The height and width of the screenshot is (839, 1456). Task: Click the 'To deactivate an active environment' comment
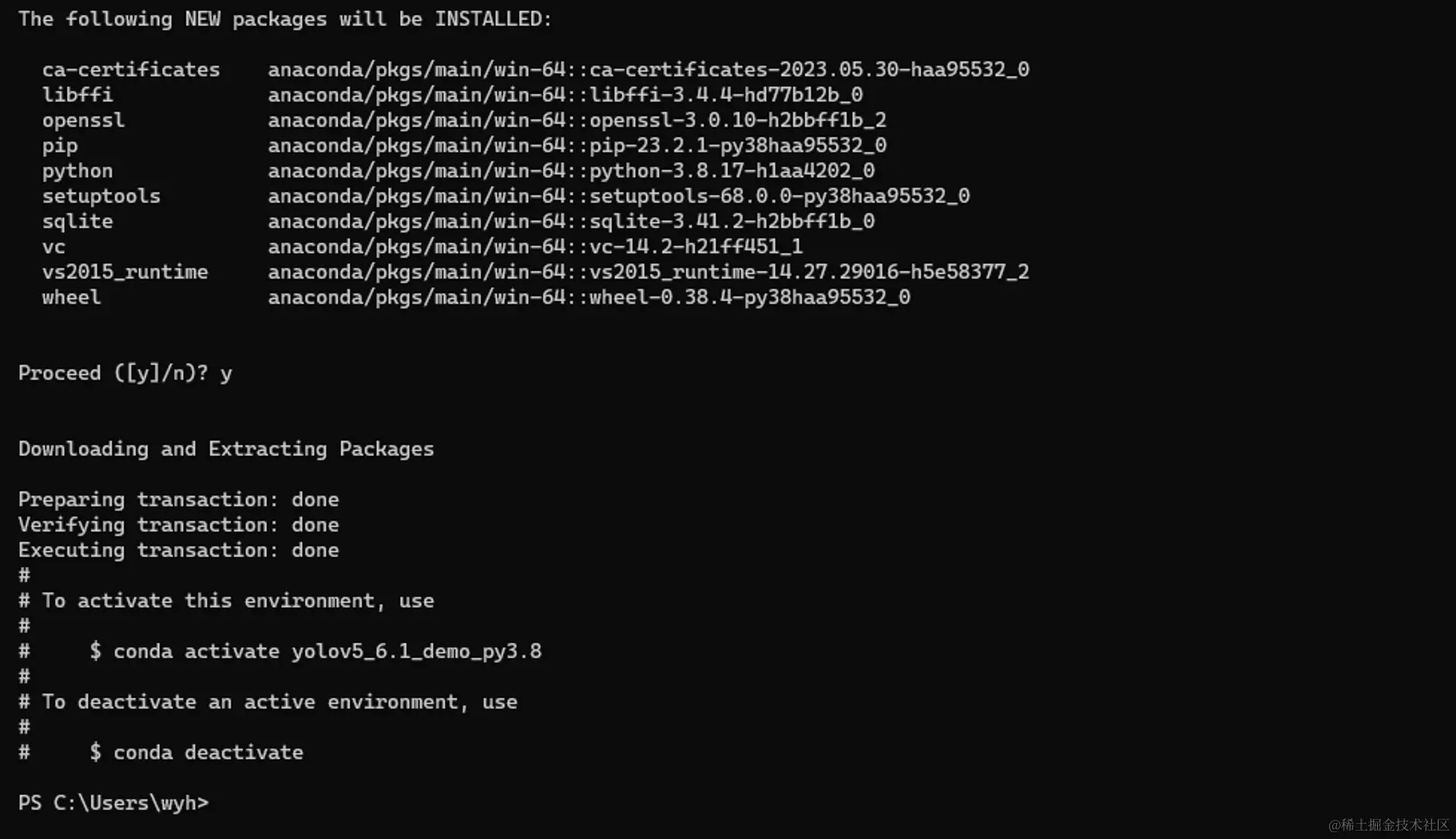click(x=279, y=702)
